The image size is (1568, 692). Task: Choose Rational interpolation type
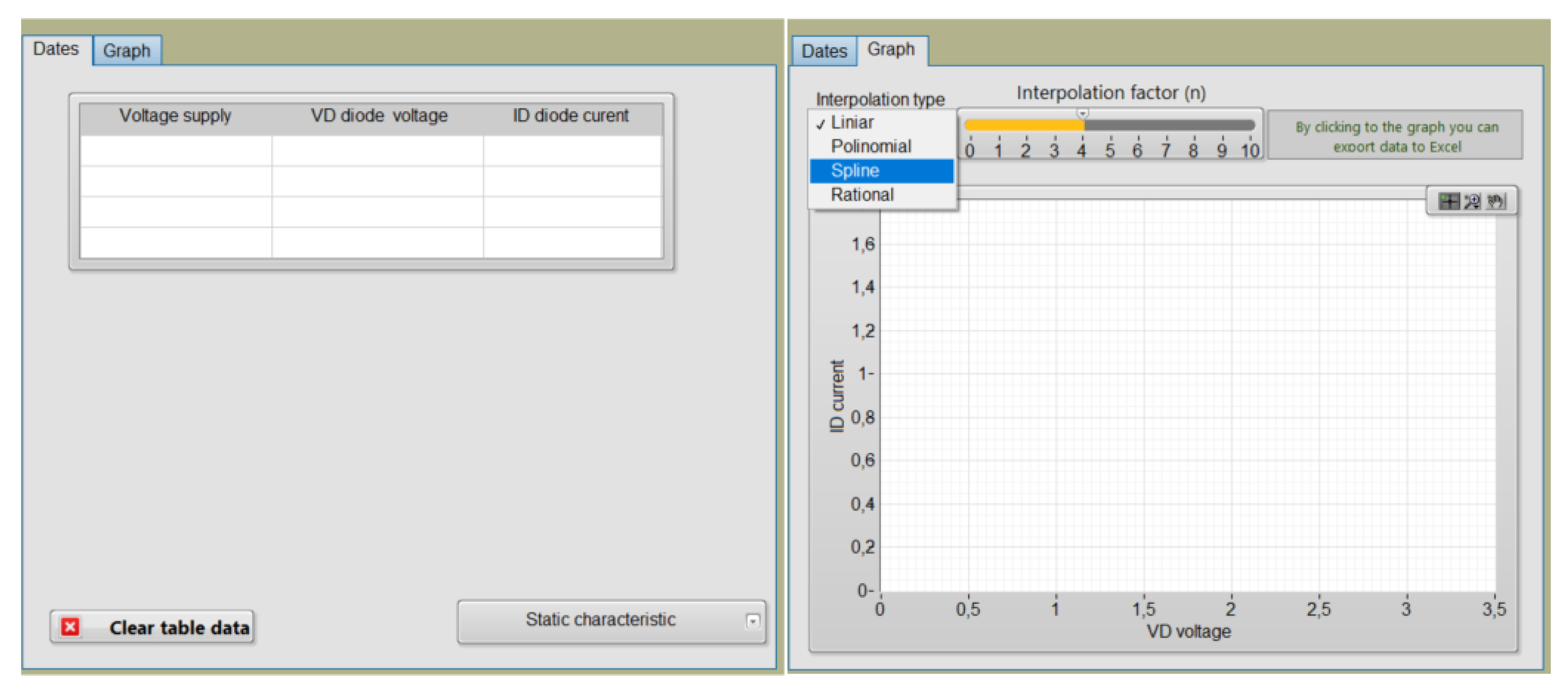862,195
